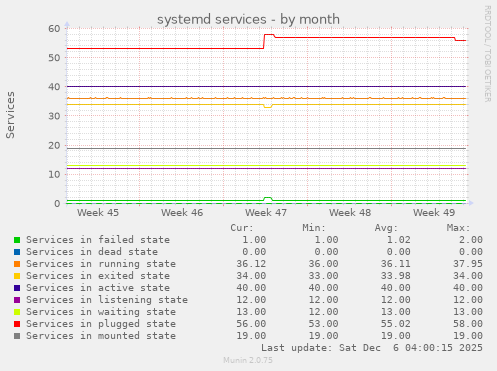Click the y-axis value 50
This screenshot has width=497, height=371.
click(54, 58)
